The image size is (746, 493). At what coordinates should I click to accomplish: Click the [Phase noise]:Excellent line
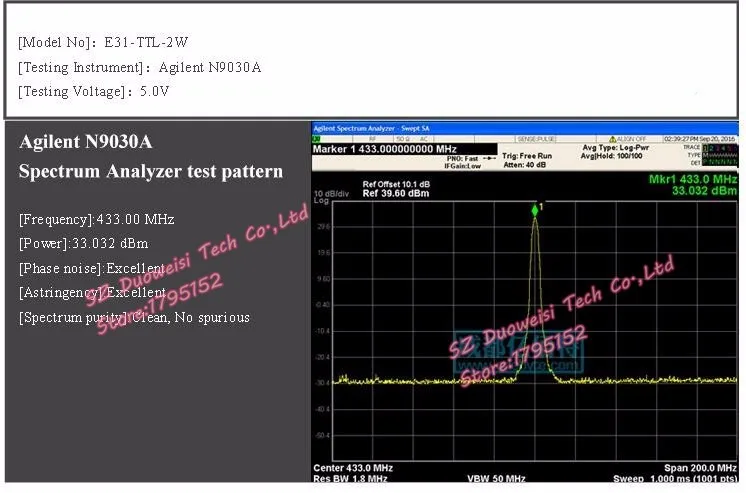click(x=92, y=268)
